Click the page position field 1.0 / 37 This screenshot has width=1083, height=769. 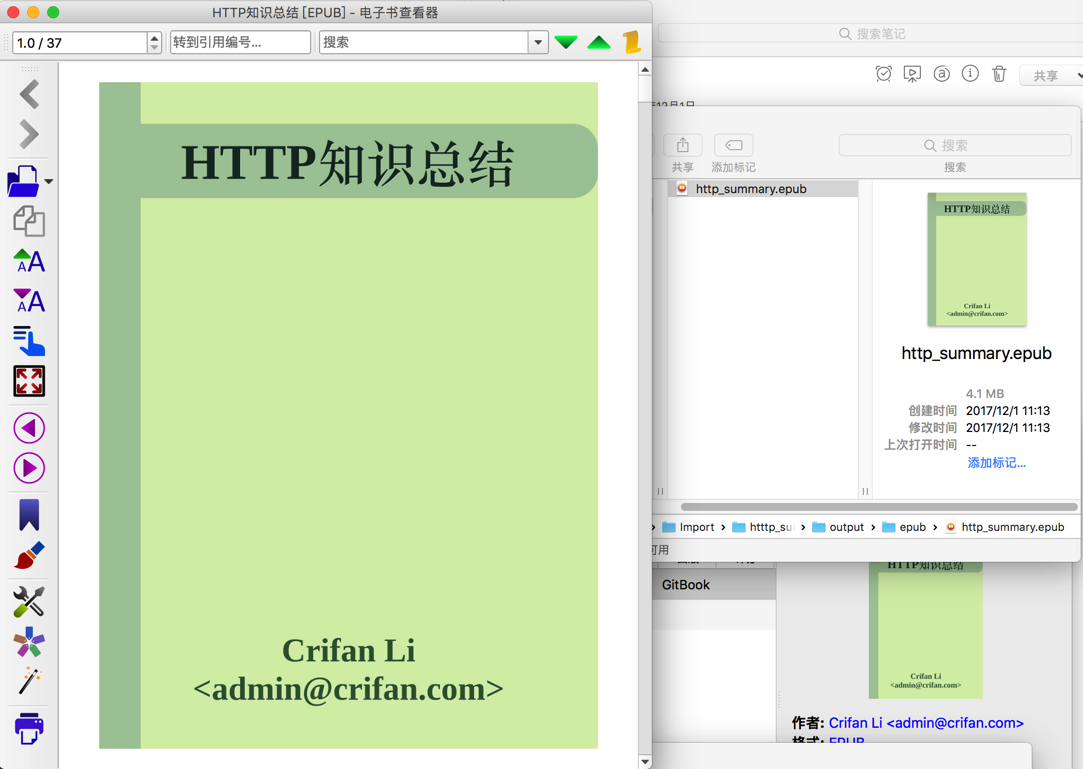tap(79, 43)
